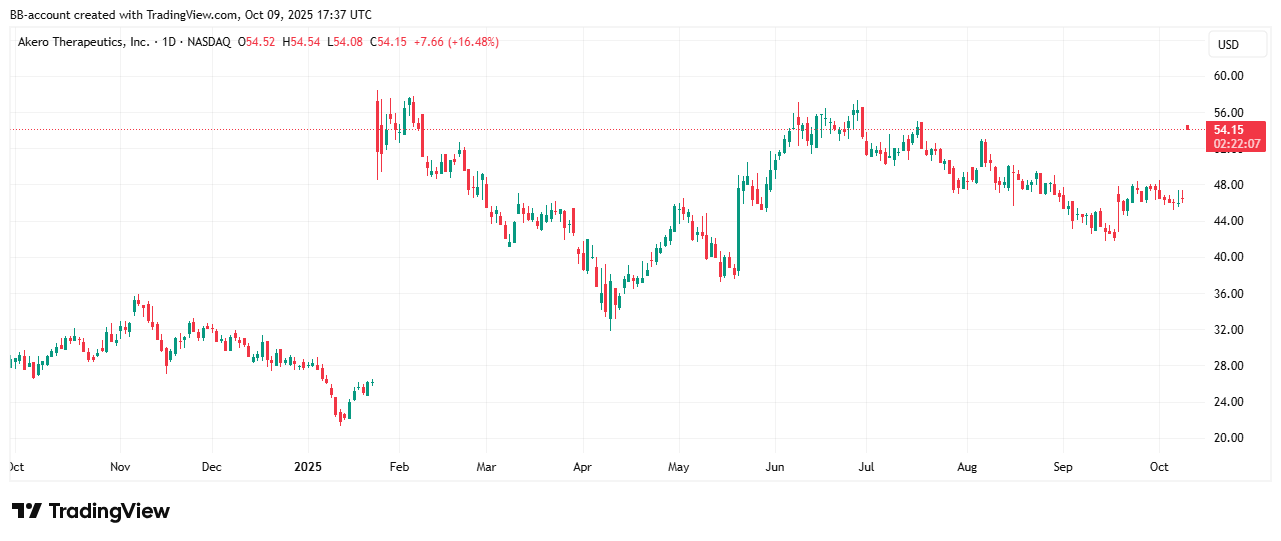Click the 02:22:07 countdown timer
Viewport: 1281px width, 541px height.
(x=1236, y=144)
